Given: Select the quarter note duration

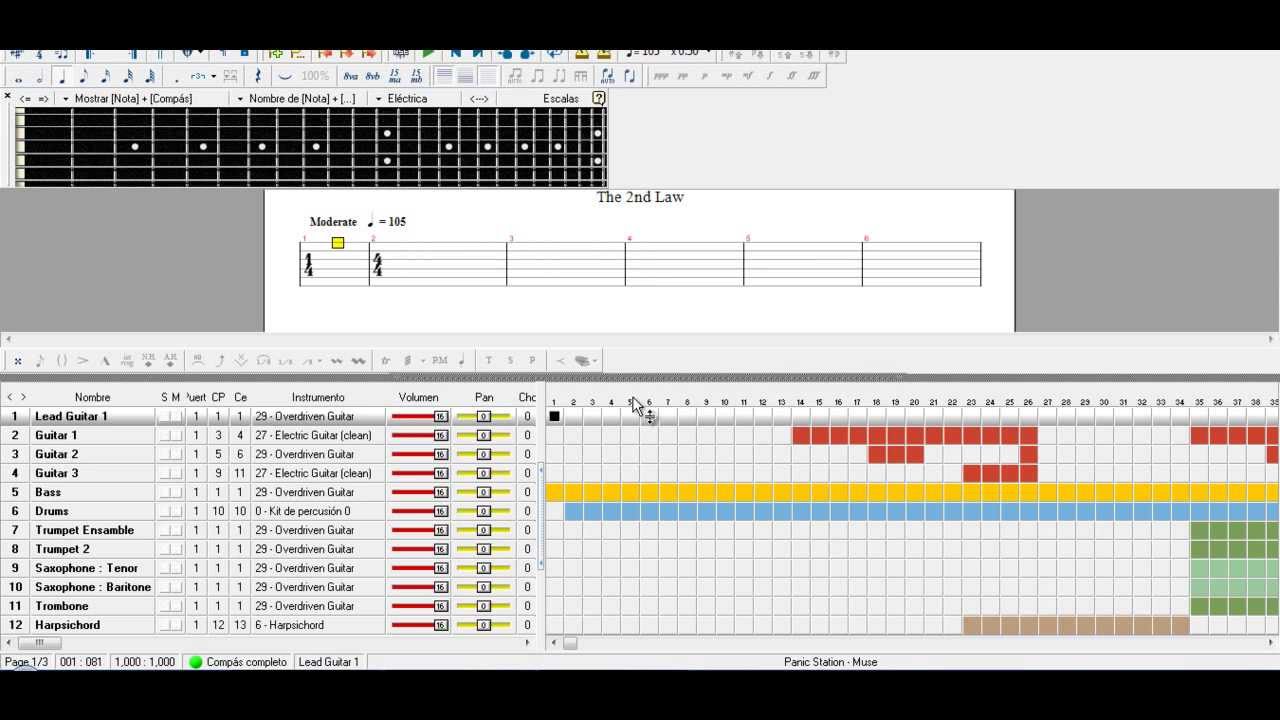Looking at the screenshot, I should [x=62, y=77].
